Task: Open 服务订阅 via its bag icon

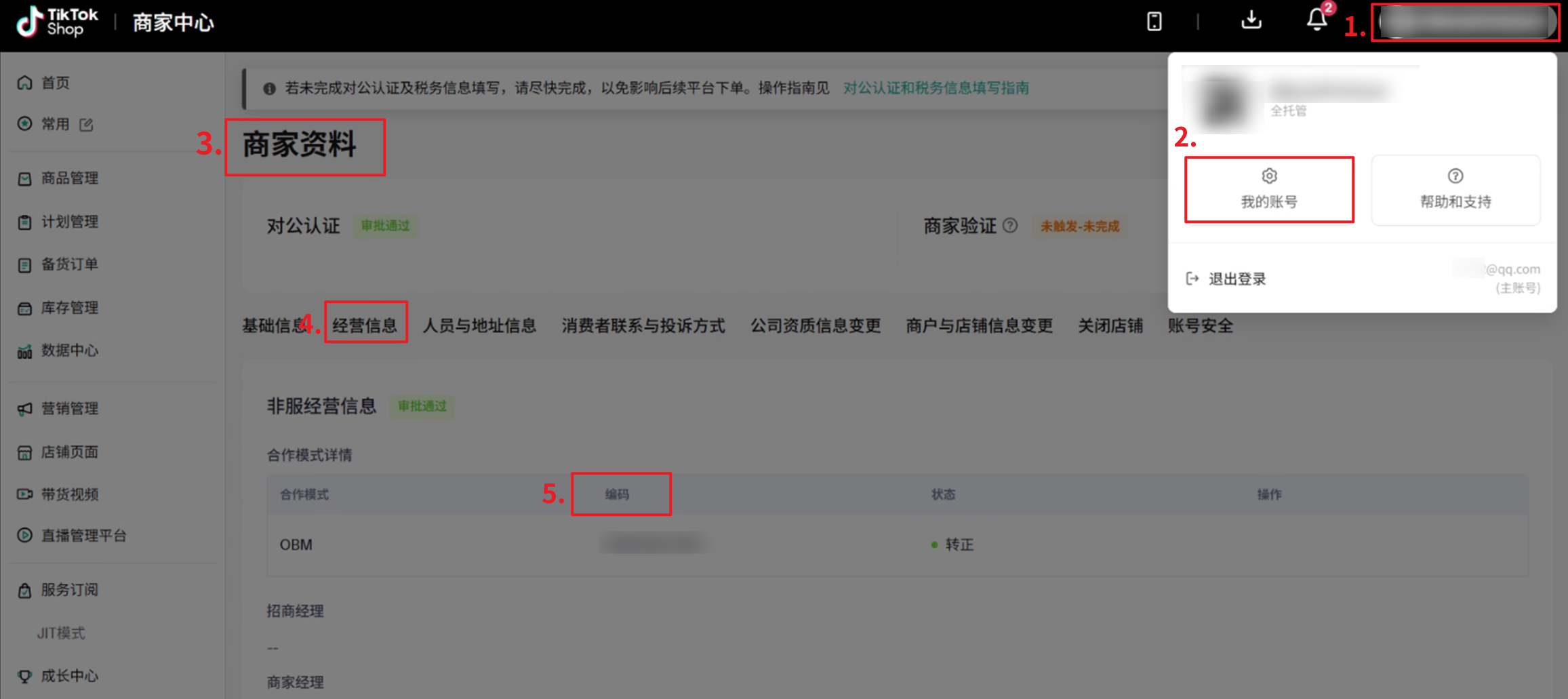Action: click(25, 590)
